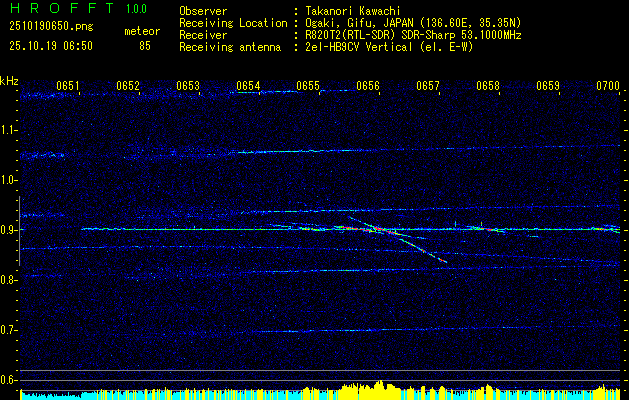629x400 pixels.
Task: Click the 0652 time marker
Action: pos(128,86)
